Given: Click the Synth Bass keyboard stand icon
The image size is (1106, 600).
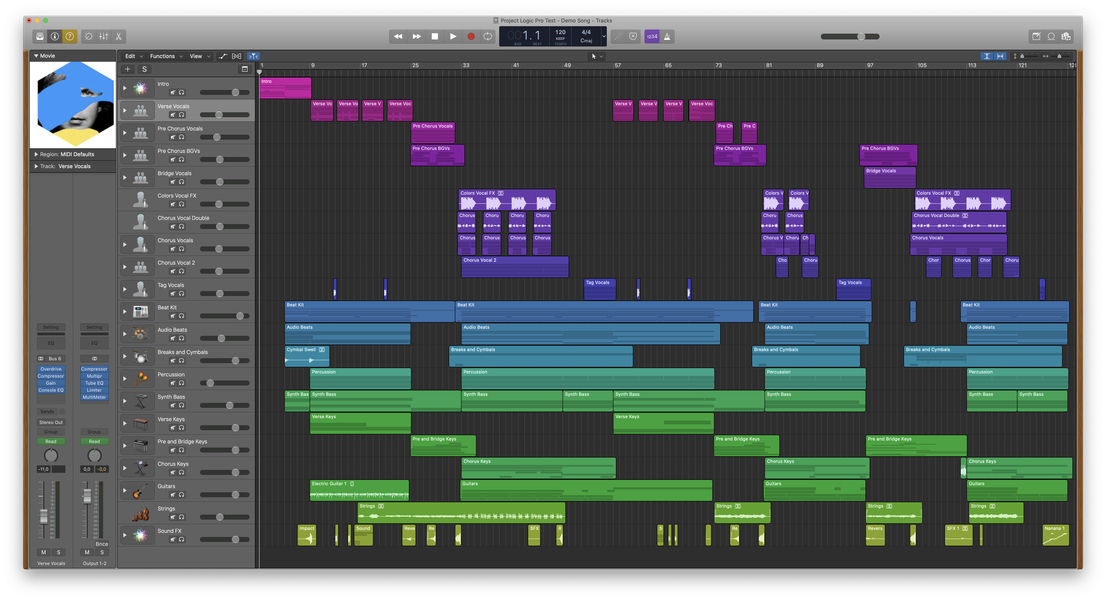Looking at the screenshot, I should (x=141, y=401).
